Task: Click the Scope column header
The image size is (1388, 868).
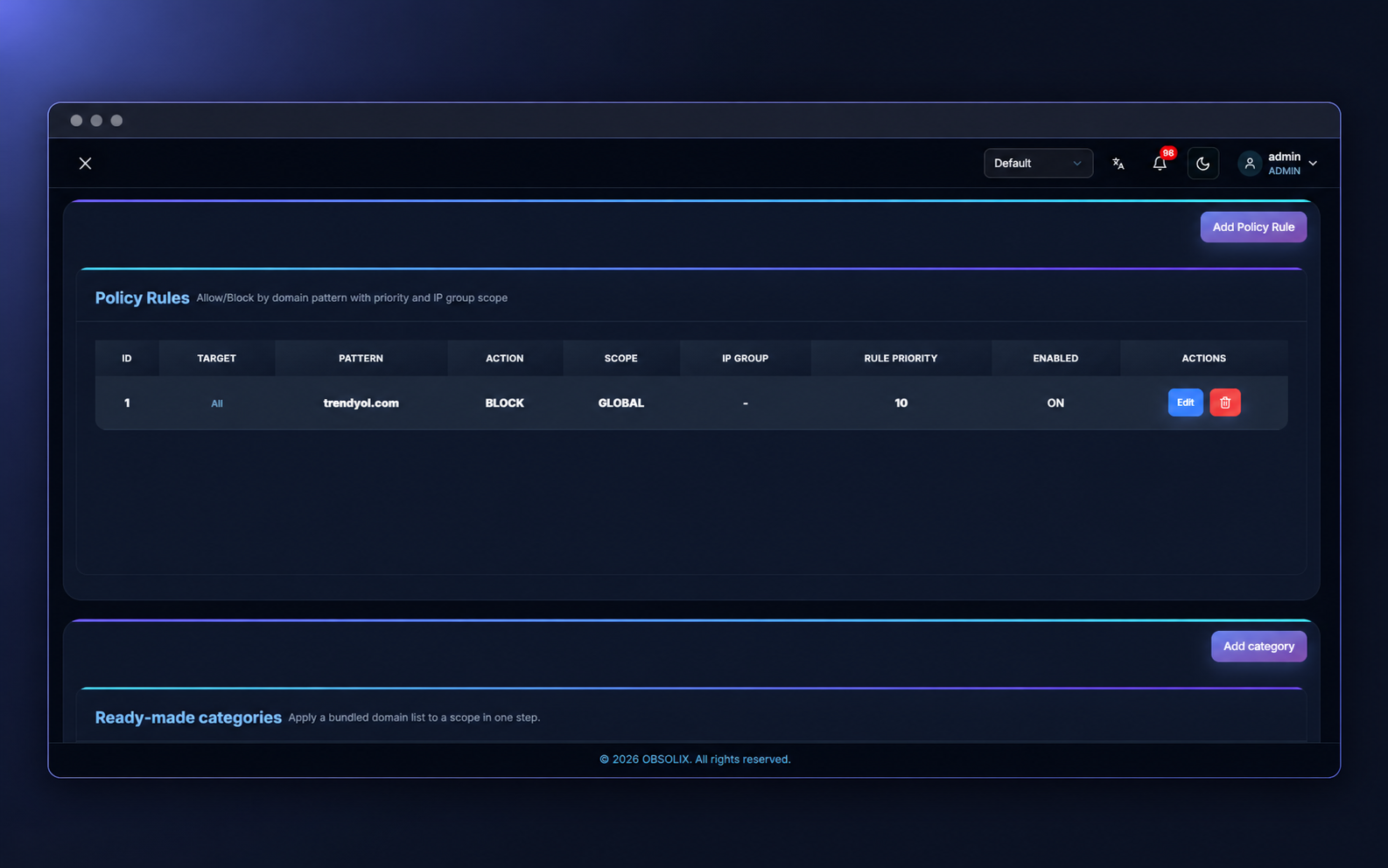Action: (620, 359)
